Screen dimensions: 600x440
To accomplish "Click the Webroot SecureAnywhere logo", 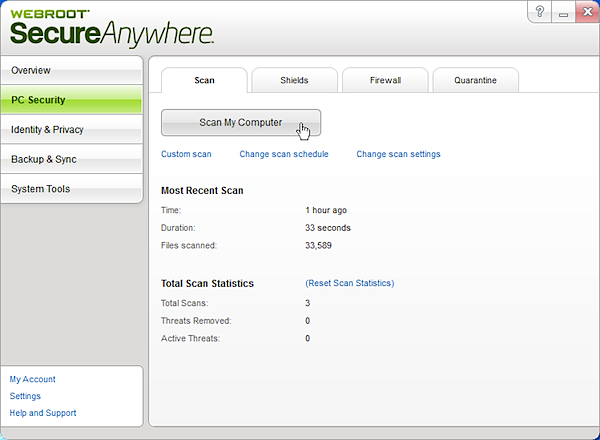I will [111, 28].
